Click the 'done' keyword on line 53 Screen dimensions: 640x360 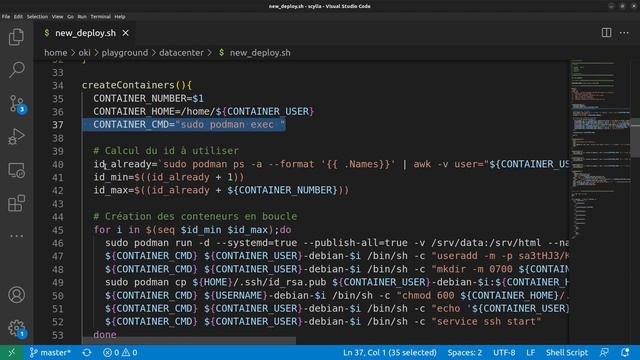coord(105,335)
